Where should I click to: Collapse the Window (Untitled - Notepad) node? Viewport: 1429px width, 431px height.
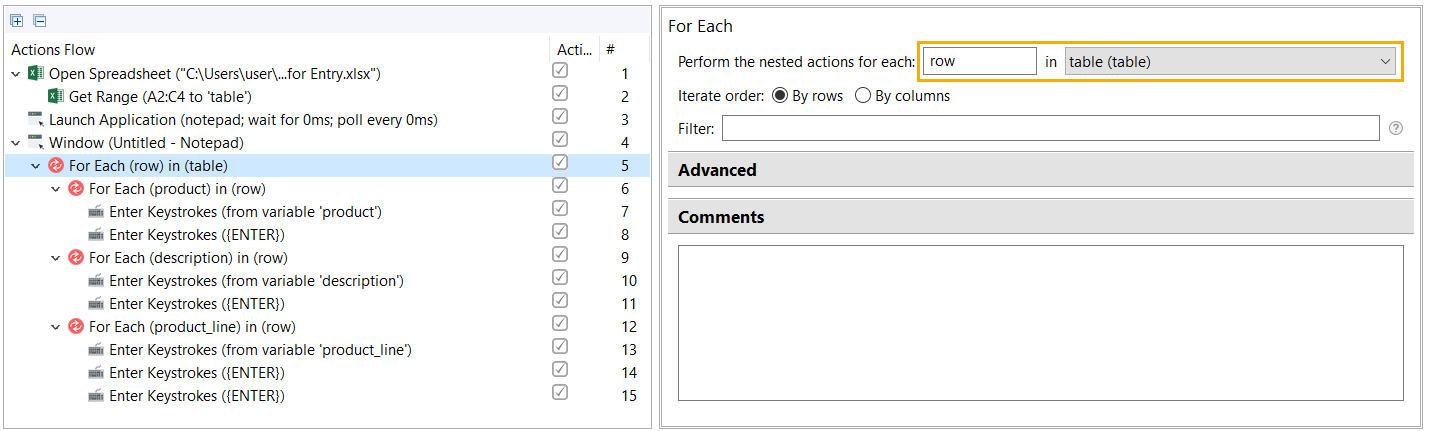tap(15, 143)
